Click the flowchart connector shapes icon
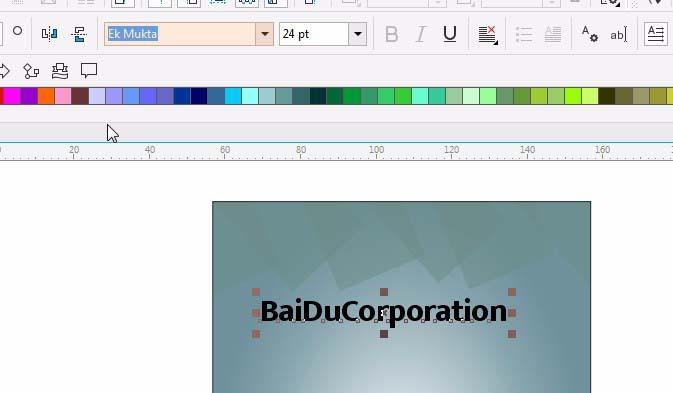 click(x=31, y=71)
